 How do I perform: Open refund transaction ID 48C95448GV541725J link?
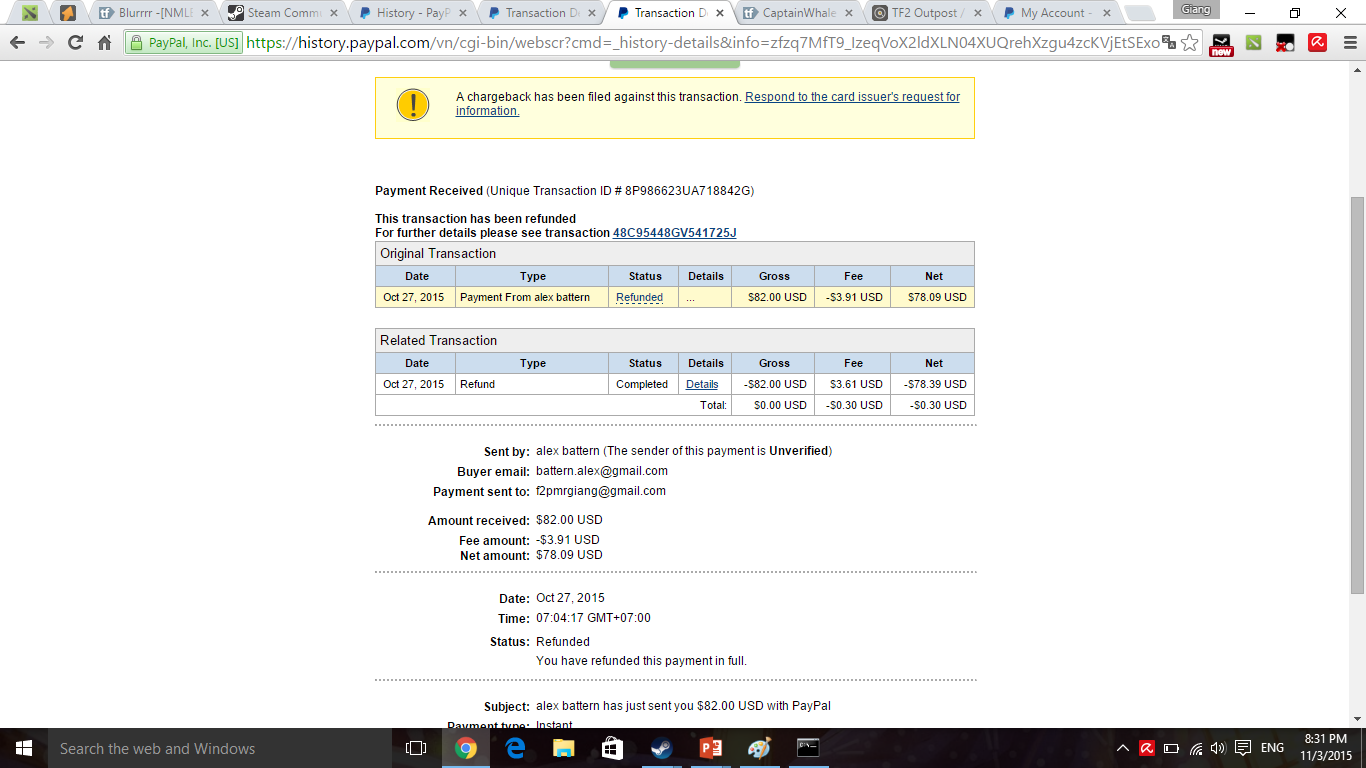tap(674, 233)
